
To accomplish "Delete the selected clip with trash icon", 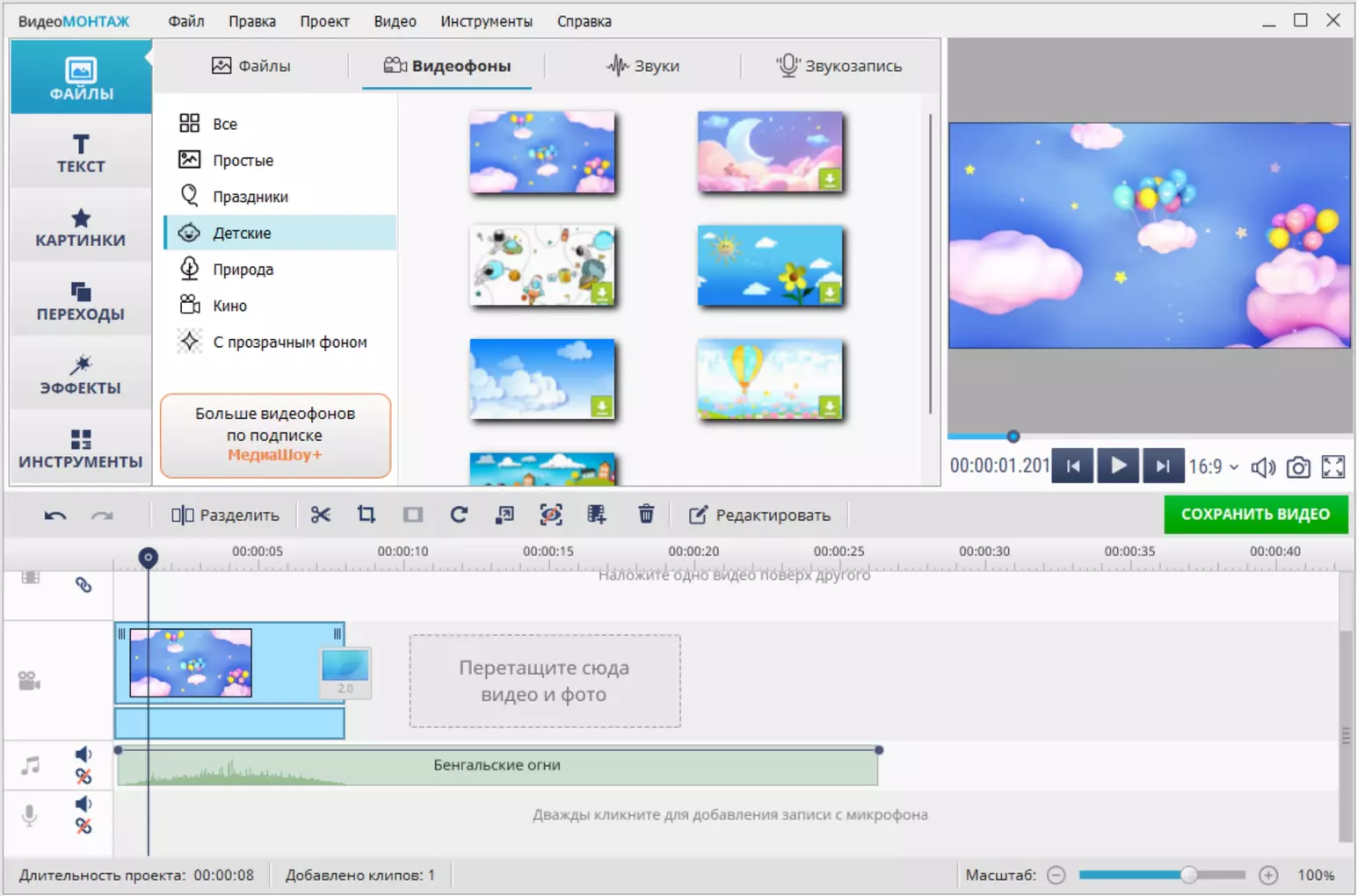I will click(x=646, y=515).
